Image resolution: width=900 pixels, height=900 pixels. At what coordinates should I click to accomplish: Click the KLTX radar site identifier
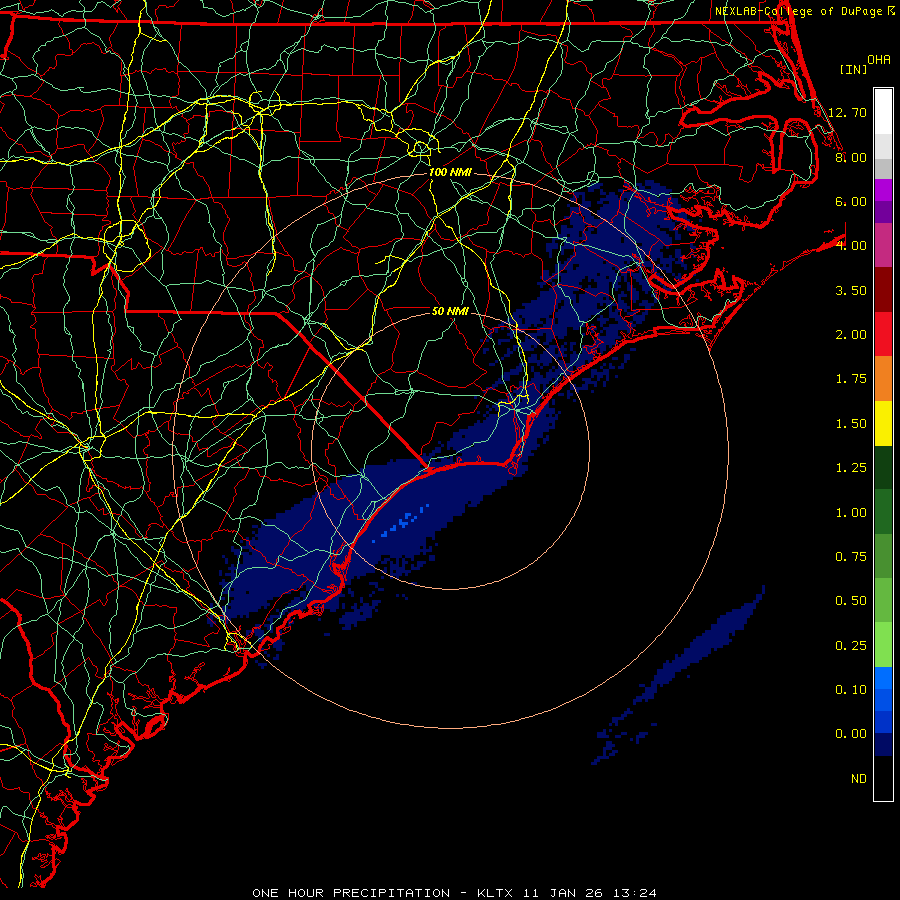click(x=495, y=893)
